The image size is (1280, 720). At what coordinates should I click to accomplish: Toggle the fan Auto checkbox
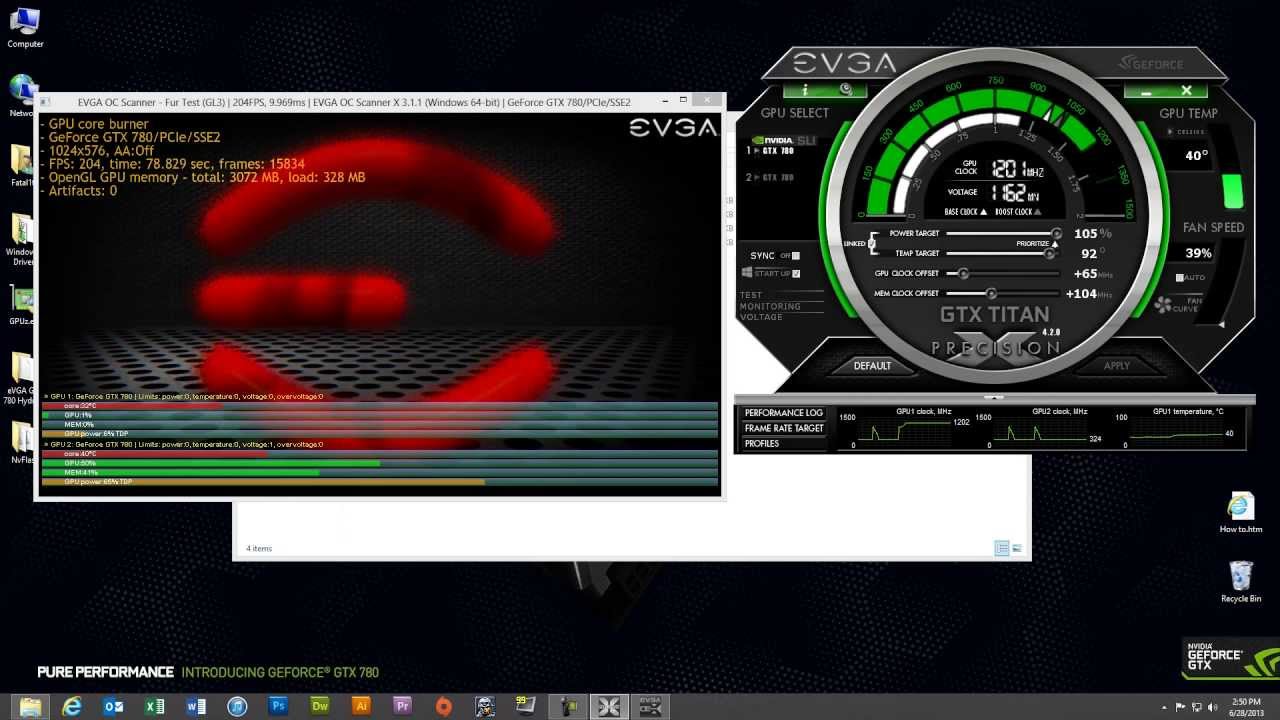tap(1179, 277)
